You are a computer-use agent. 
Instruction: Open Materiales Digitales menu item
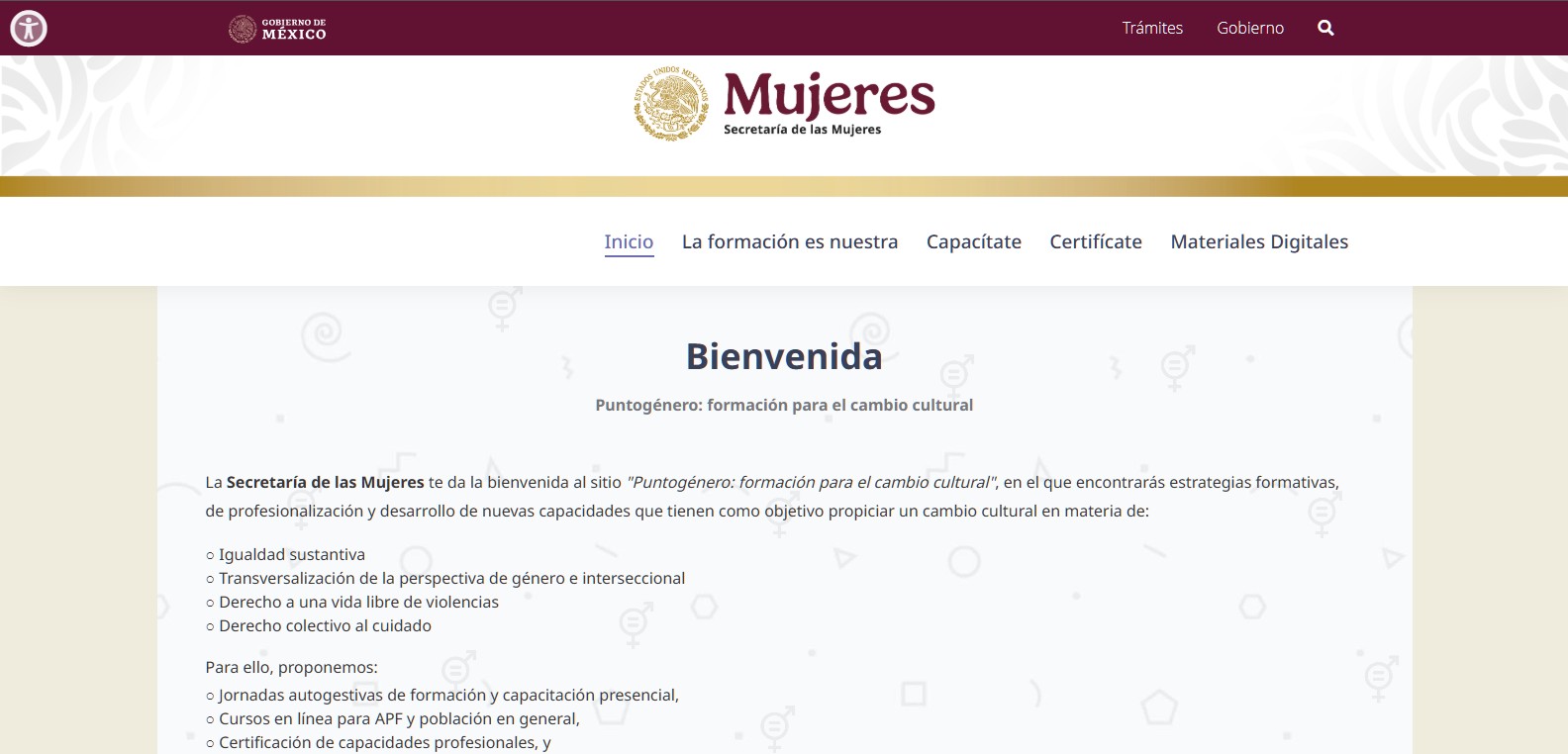point(1259,241)
